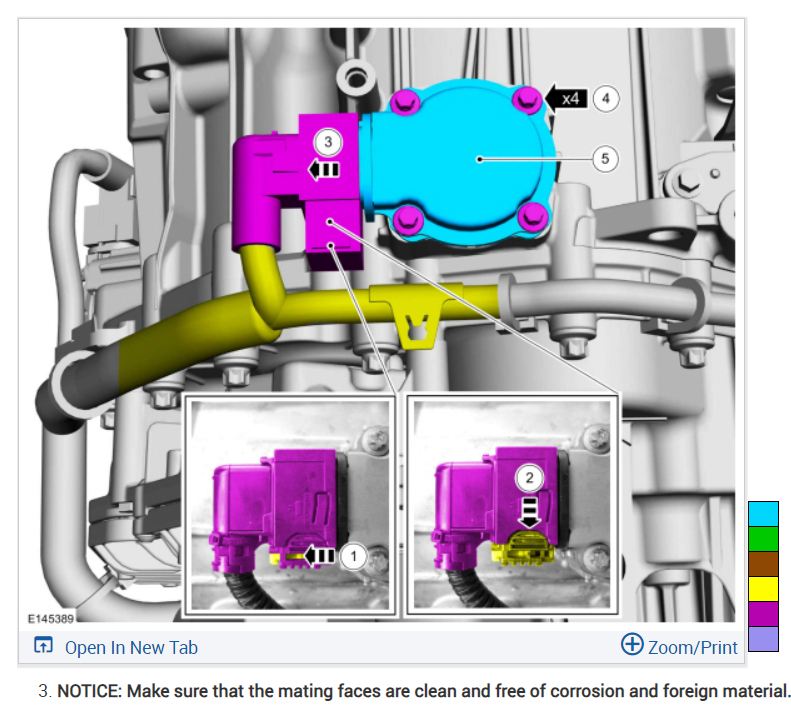Select the green color swatch

pyautogui.click(x=763, y=539)
